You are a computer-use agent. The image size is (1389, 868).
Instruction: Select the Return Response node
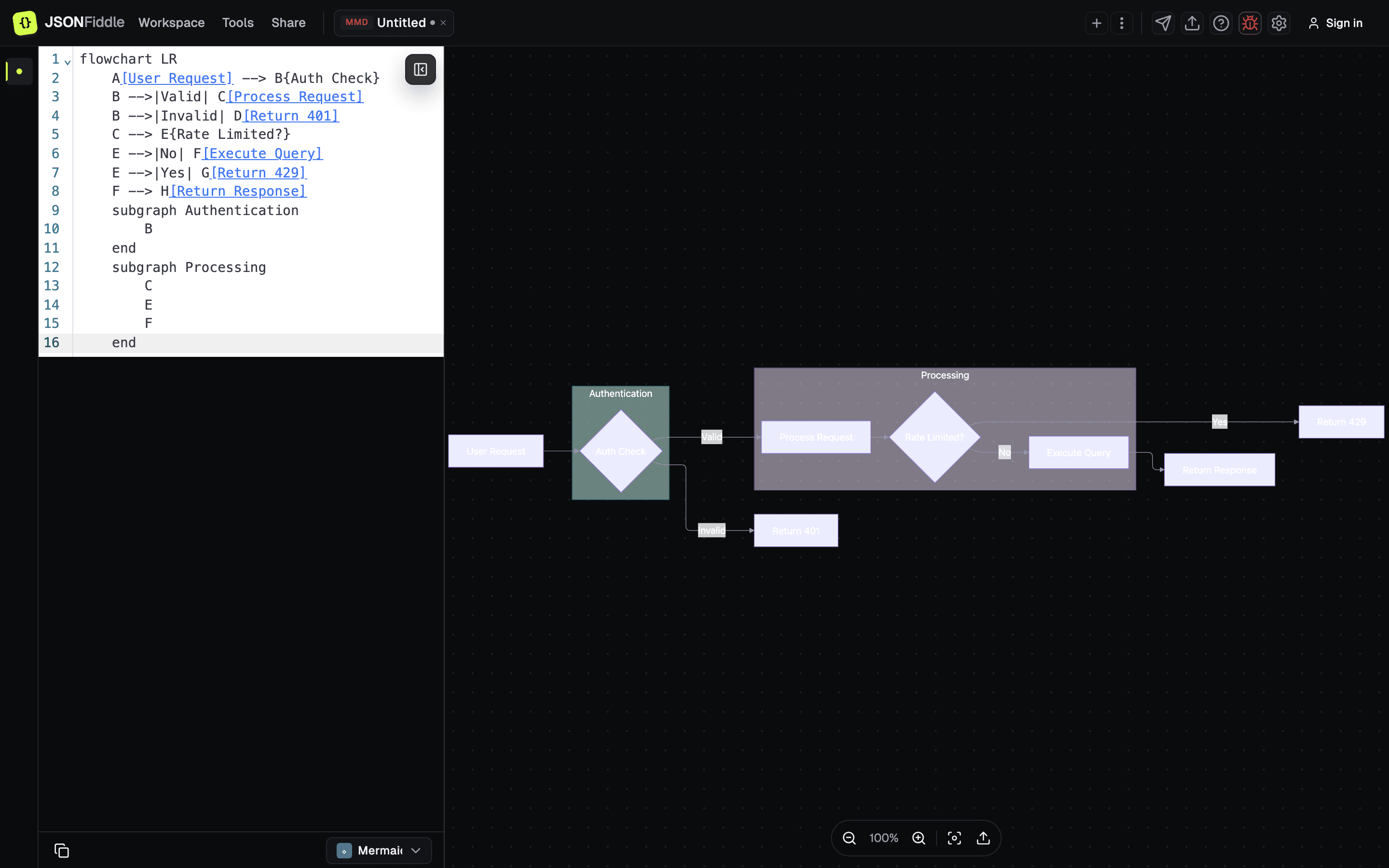click(x=1220, y=470)
